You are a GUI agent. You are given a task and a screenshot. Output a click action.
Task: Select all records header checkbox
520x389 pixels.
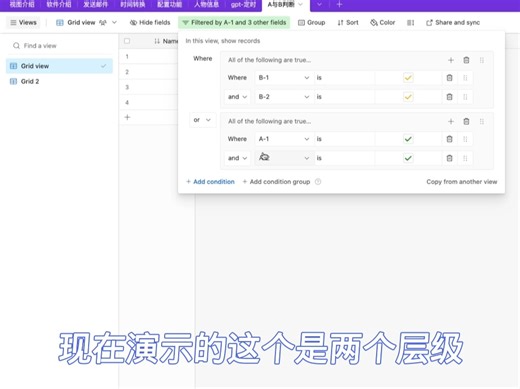tap(127, 41)
